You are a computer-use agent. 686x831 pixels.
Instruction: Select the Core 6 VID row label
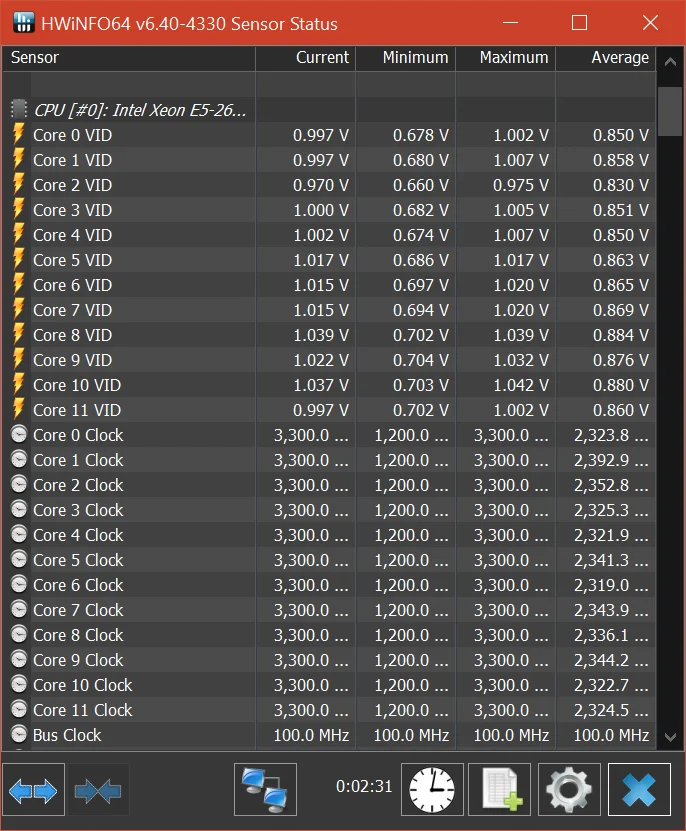[73, 285]
